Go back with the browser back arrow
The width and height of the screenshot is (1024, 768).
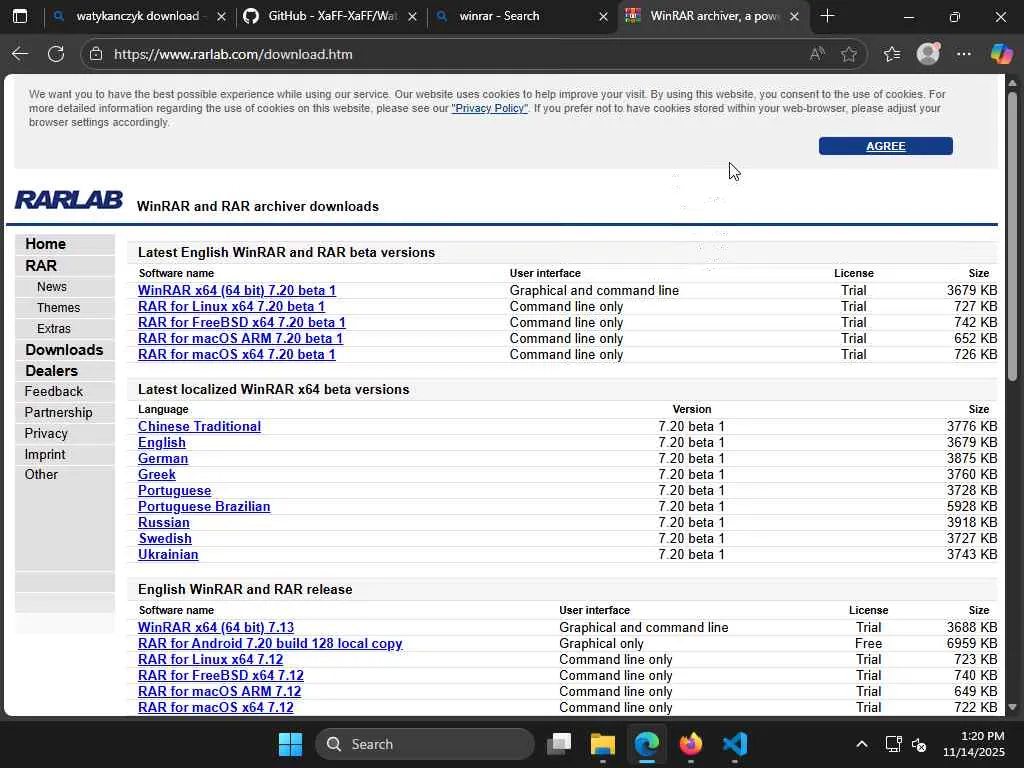(20, 54)
